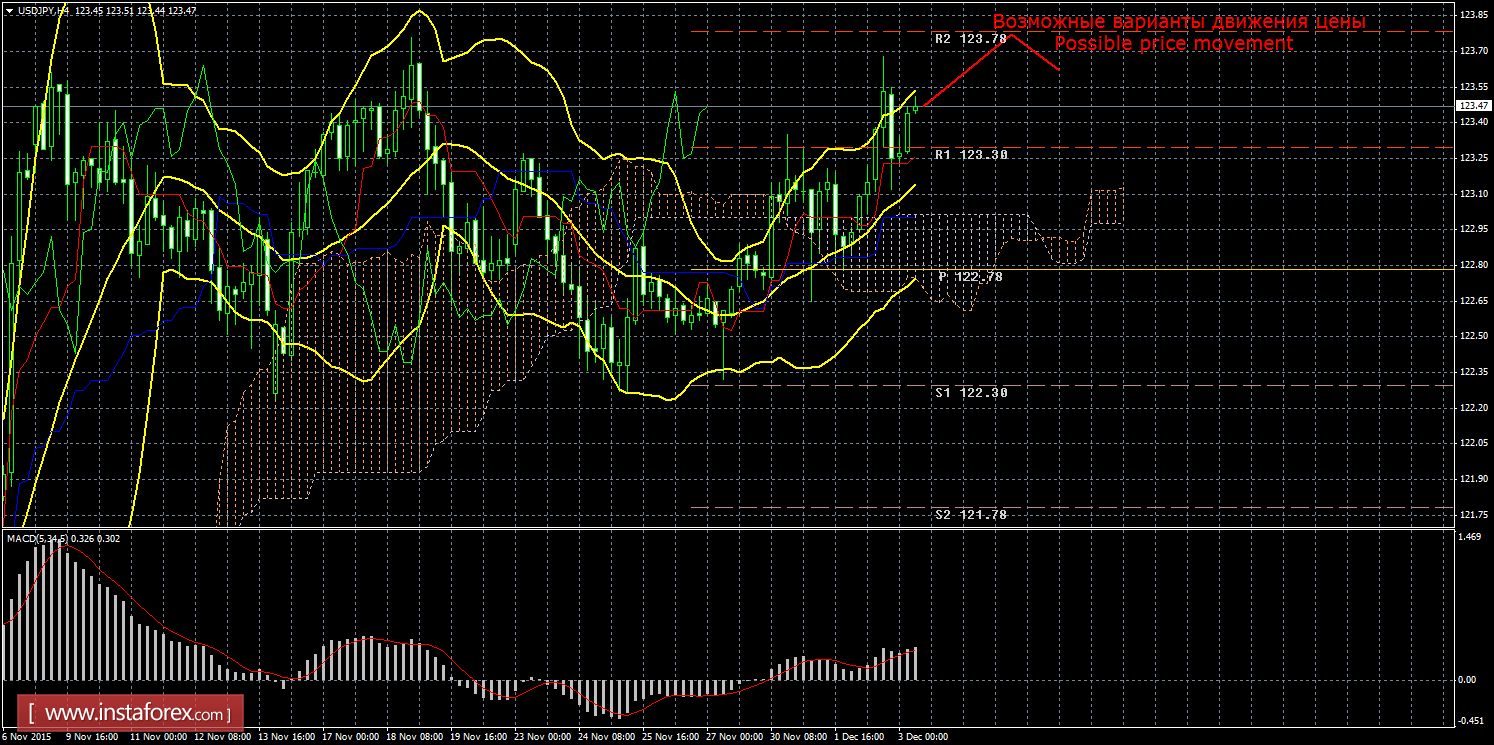Click the -0.451 MACD scale value
This screenshot has height=745, width=1494.
(x=1468, y=720)
